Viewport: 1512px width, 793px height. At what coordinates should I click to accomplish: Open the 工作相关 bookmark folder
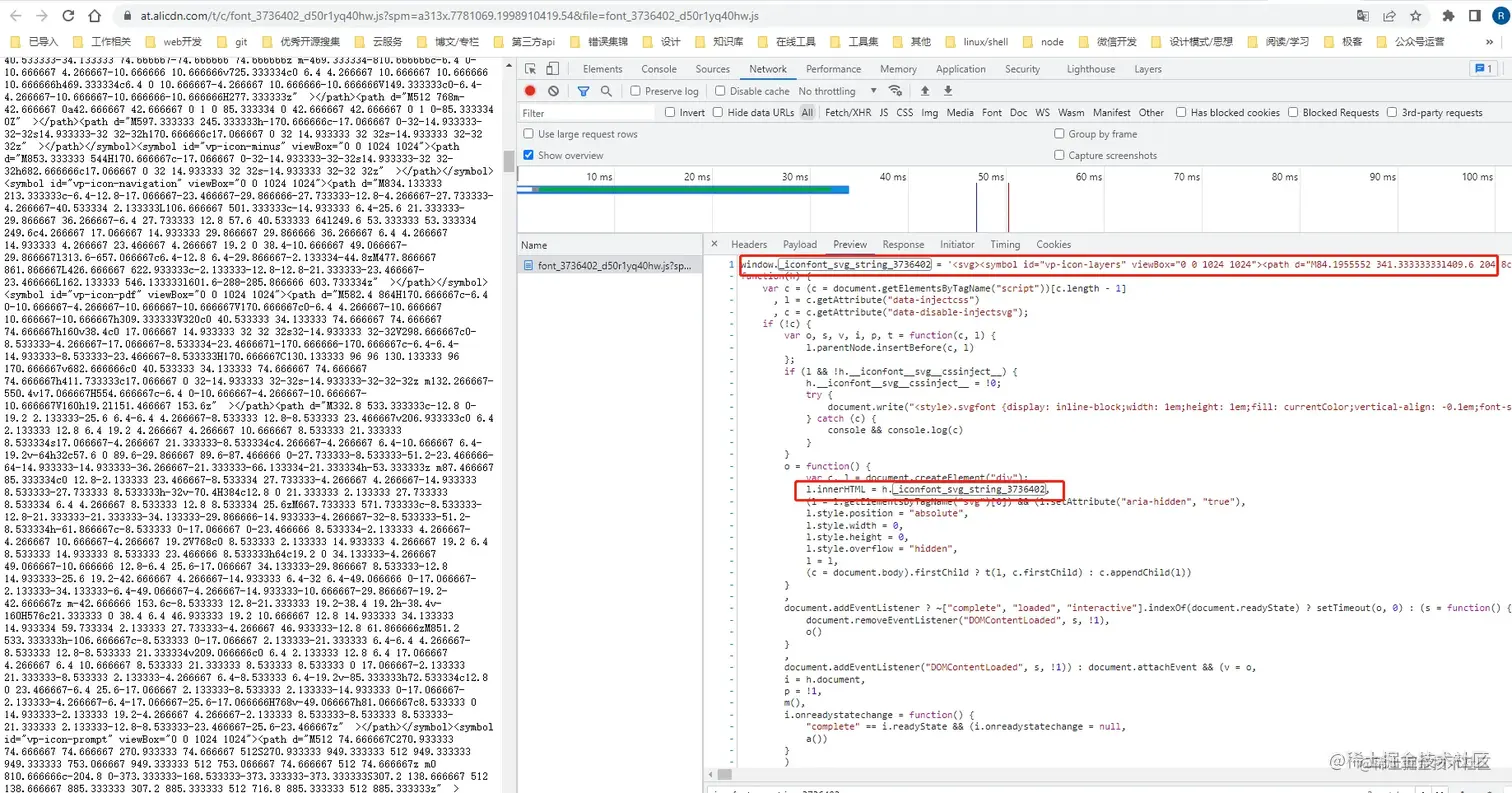coord(102,42)
